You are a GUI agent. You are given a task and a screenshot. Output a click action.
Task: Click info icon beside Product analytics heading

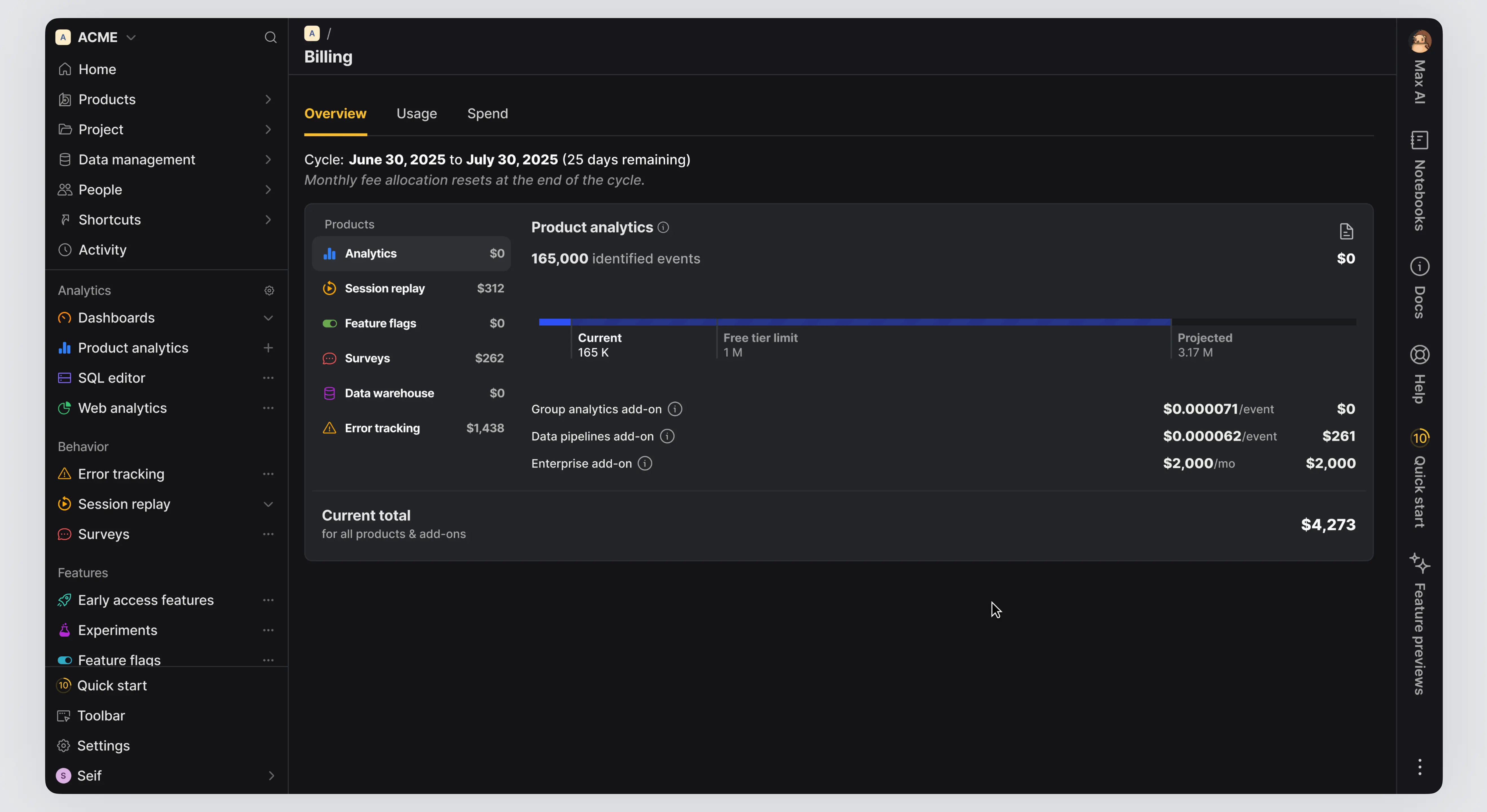coord(663,227)
